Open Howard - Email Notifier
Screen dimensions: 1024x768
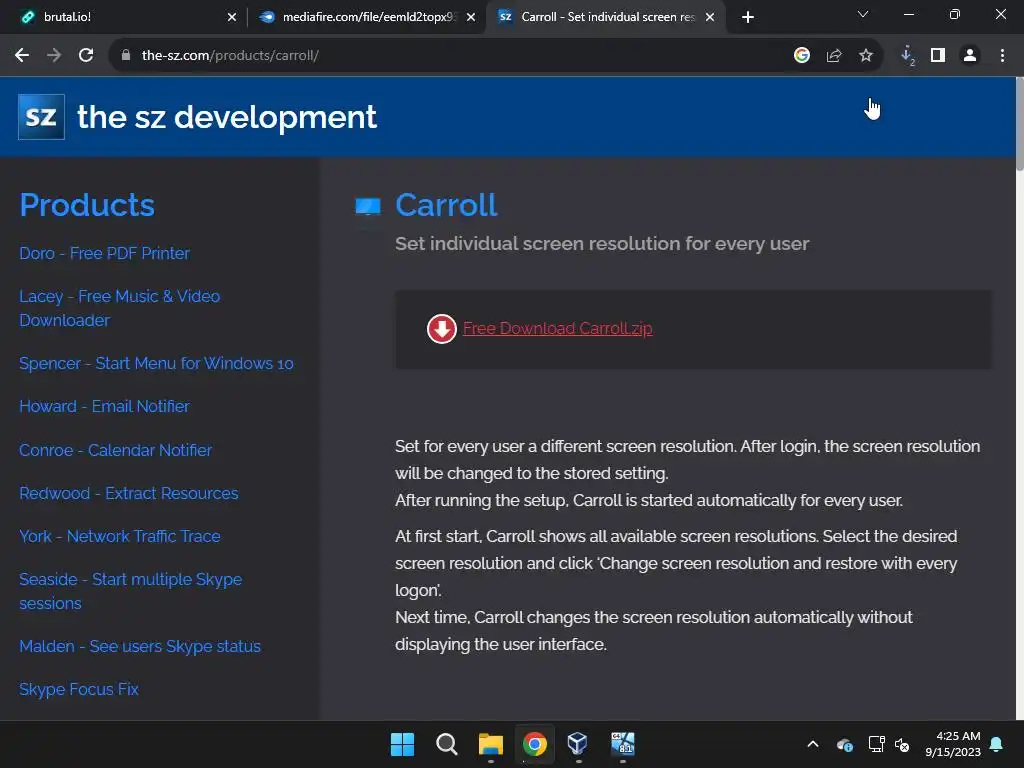[104, 406]
